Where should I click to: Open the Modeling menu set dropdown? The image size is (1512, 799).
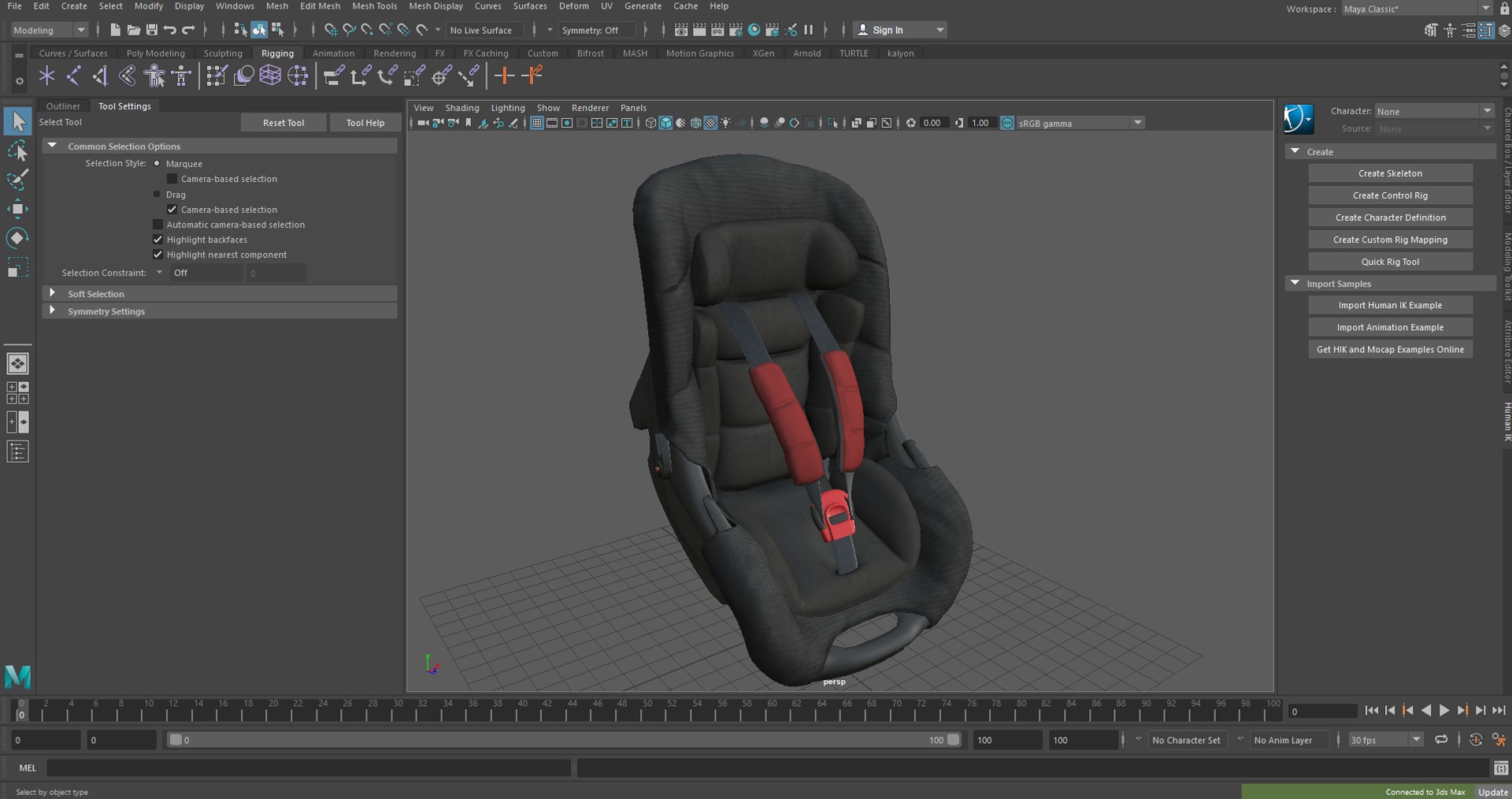coord(49,30)
